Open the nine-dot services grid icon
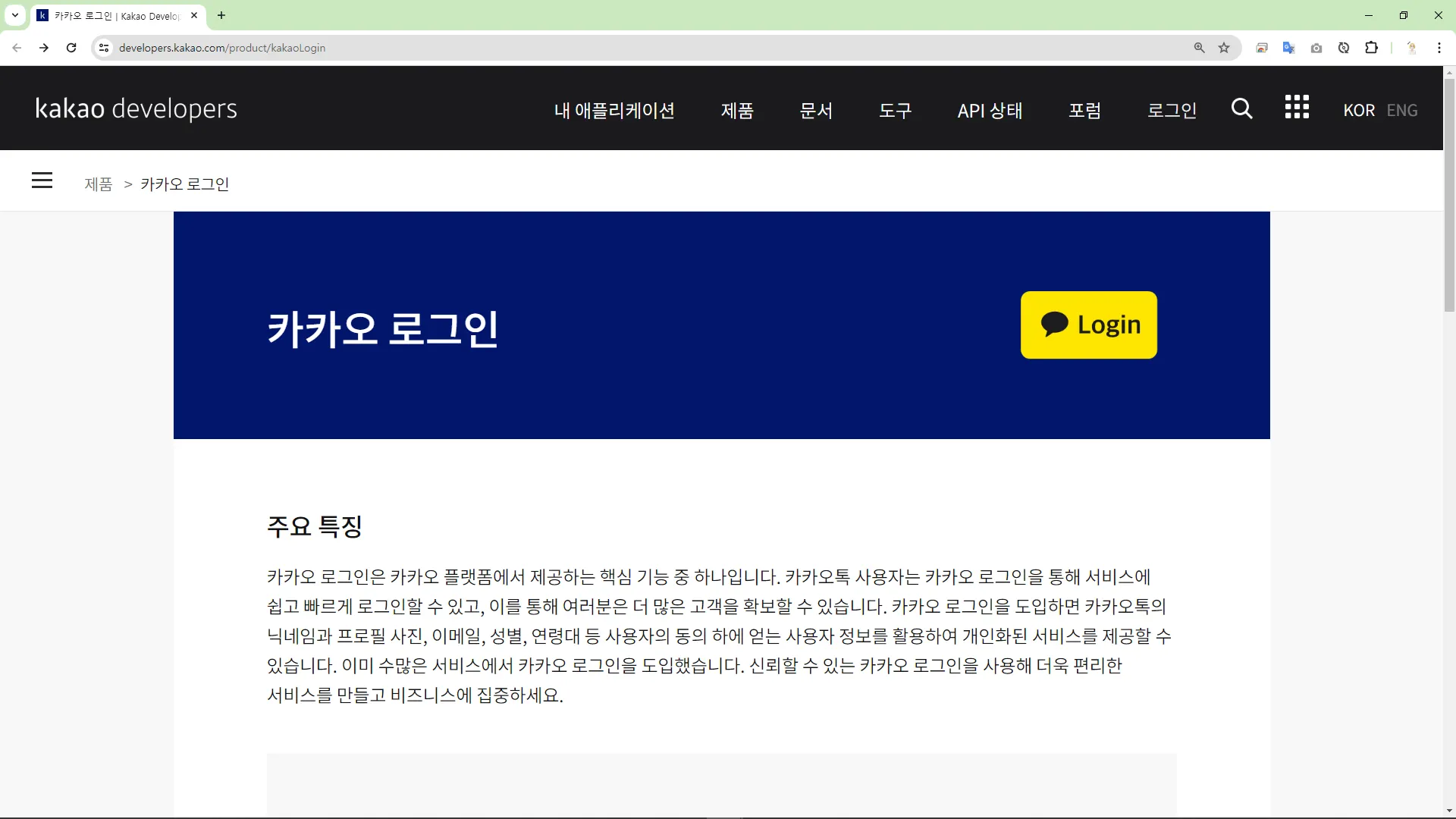Image resolution: width=1456 pixels, height=819 pixels. coord(1297,108)
